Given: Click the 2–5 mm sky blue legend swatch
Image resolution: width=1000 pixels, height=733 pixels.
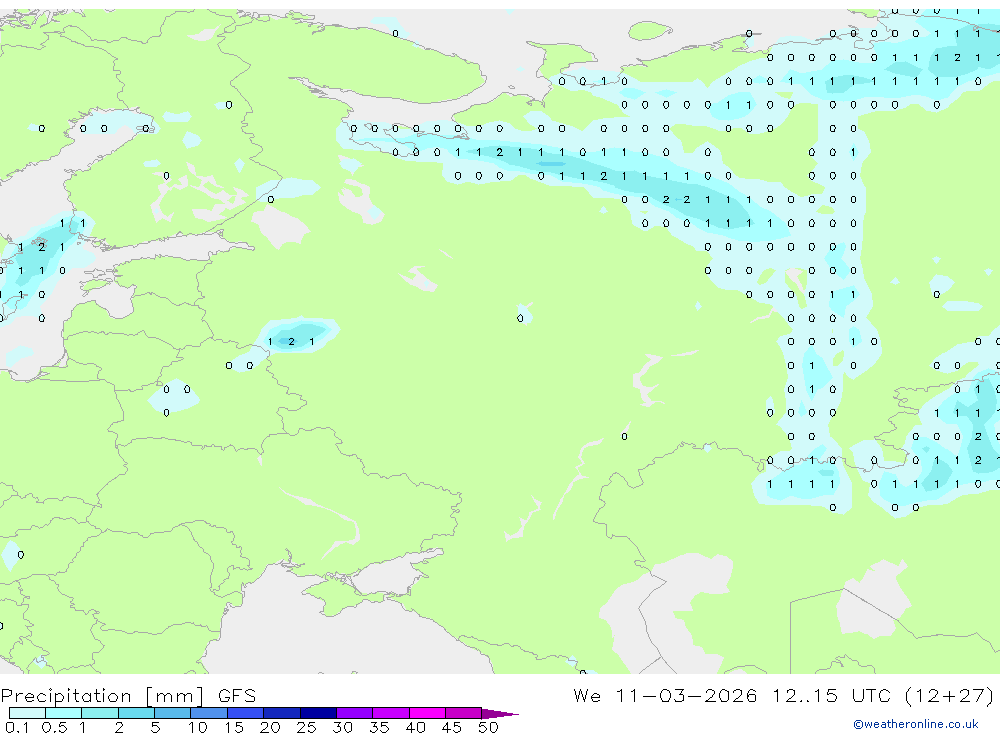Looking at the screenshot, I should pos(136,713).
